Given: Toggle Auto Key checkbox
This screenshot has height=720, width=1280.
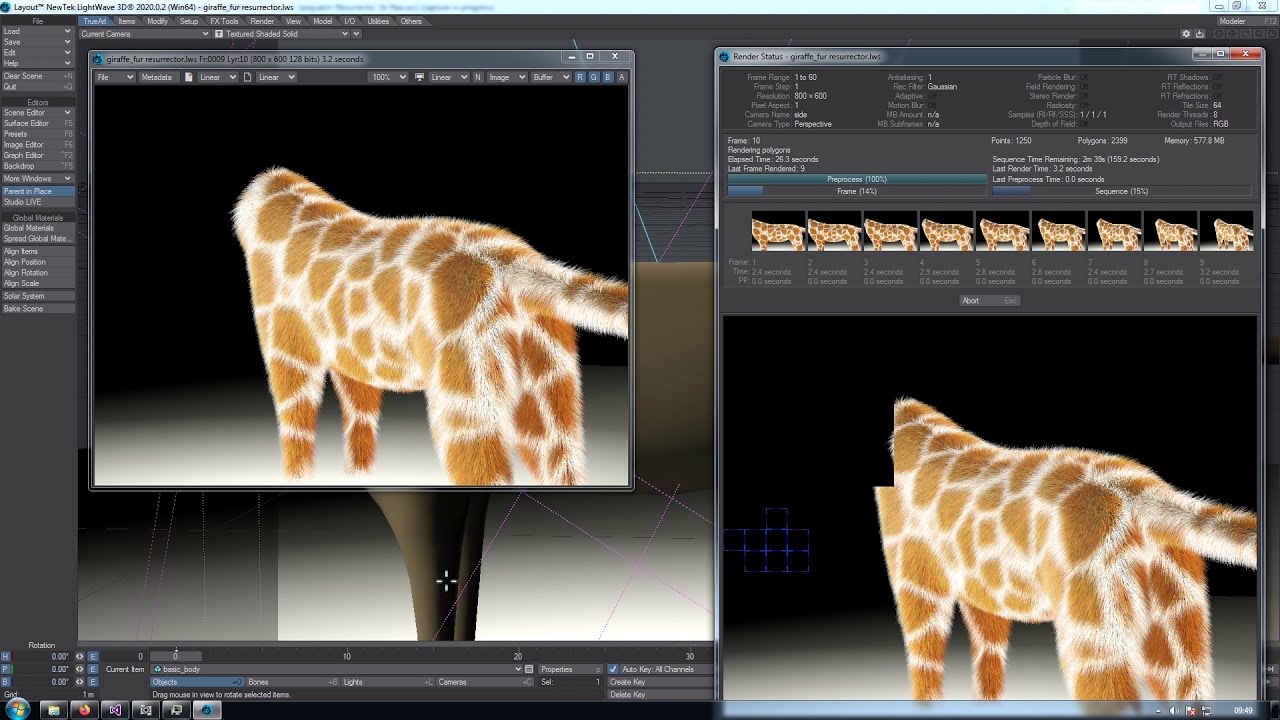Looking at the screenshot, I should click(613, 669).
